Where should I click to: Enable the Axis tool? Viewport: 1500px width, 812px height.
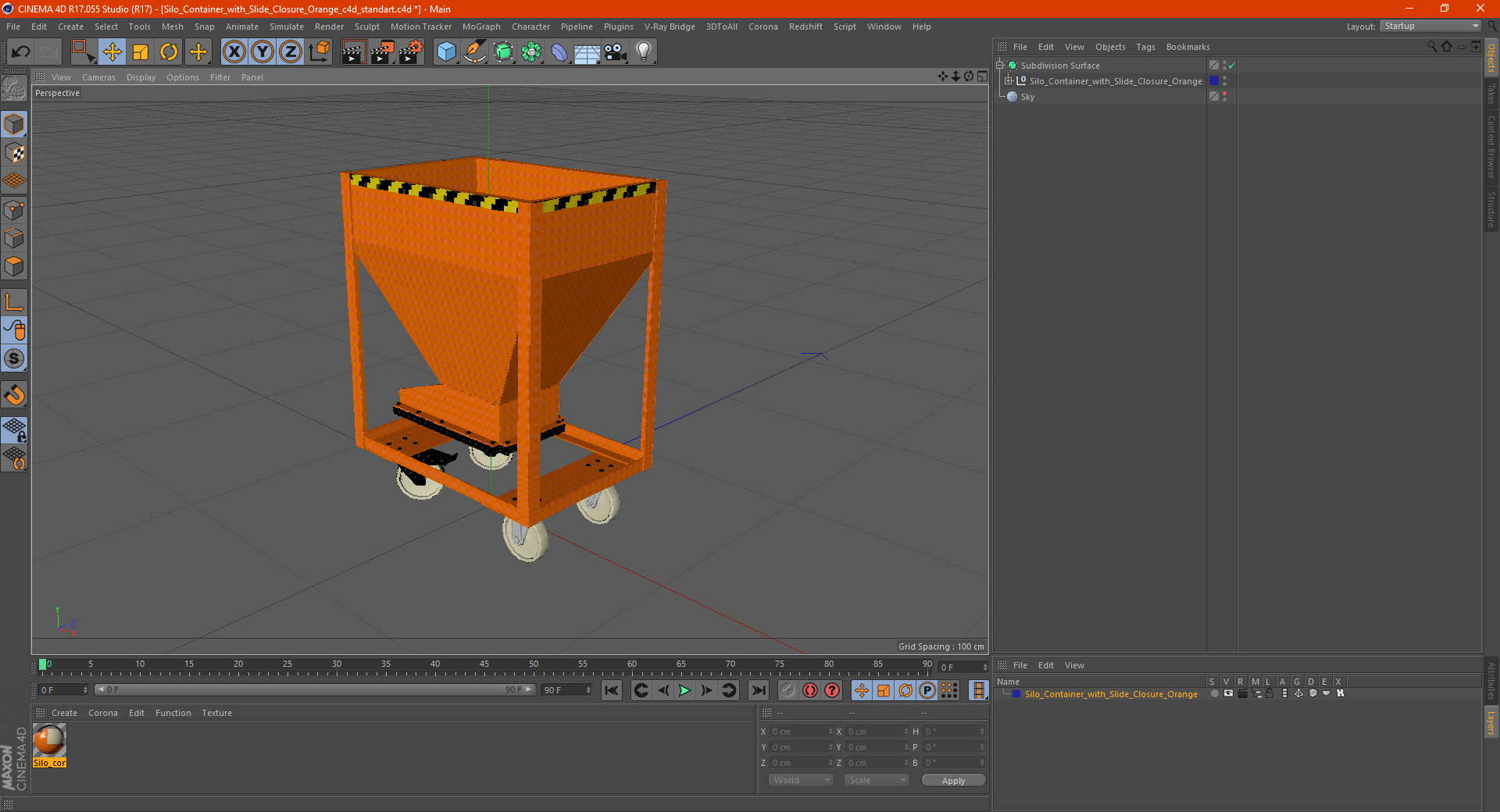(14, 302)
